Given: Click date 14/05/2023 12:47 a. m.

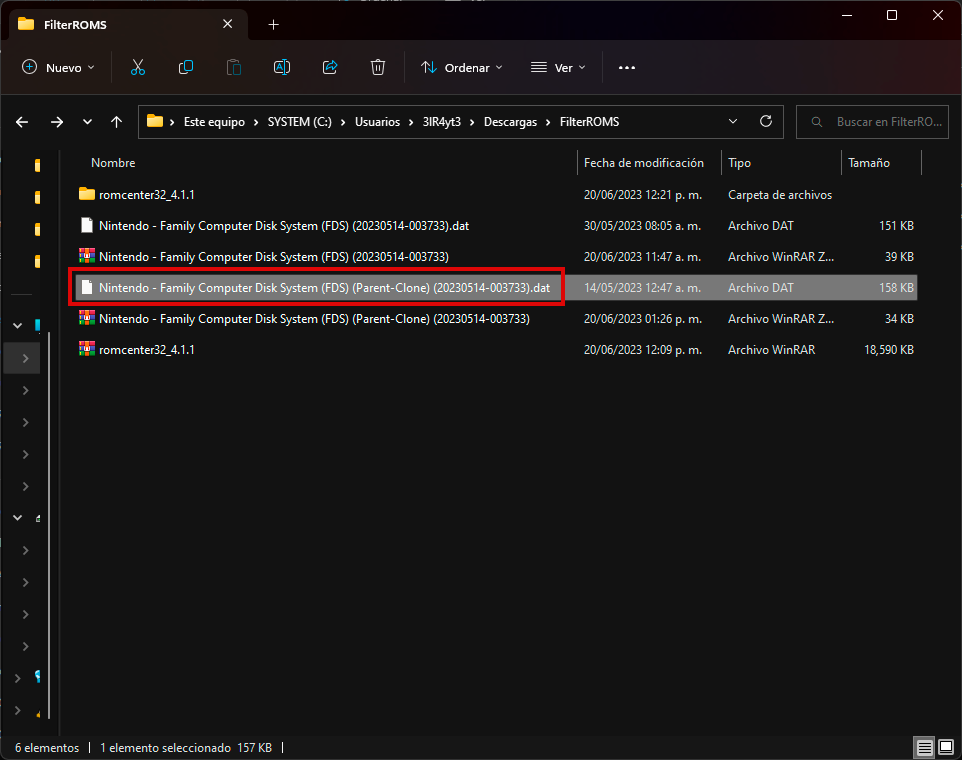Looking at the screenshot, I should tap(642, 288).
